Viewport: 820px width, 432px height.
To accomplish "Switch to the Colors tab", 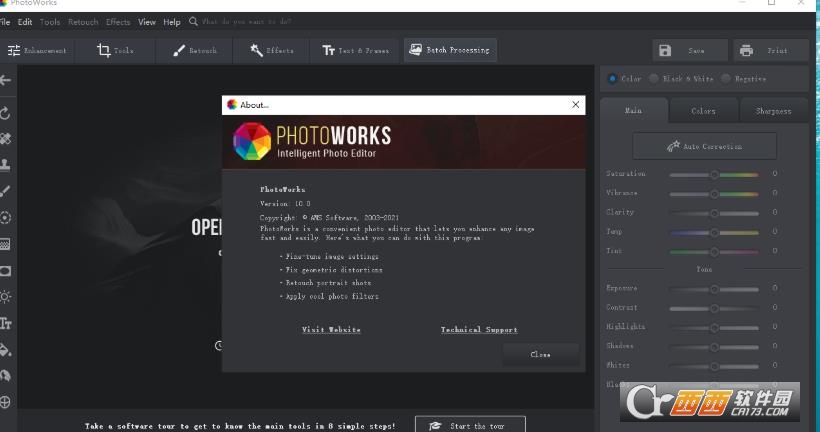I will (x=703, y=111).
